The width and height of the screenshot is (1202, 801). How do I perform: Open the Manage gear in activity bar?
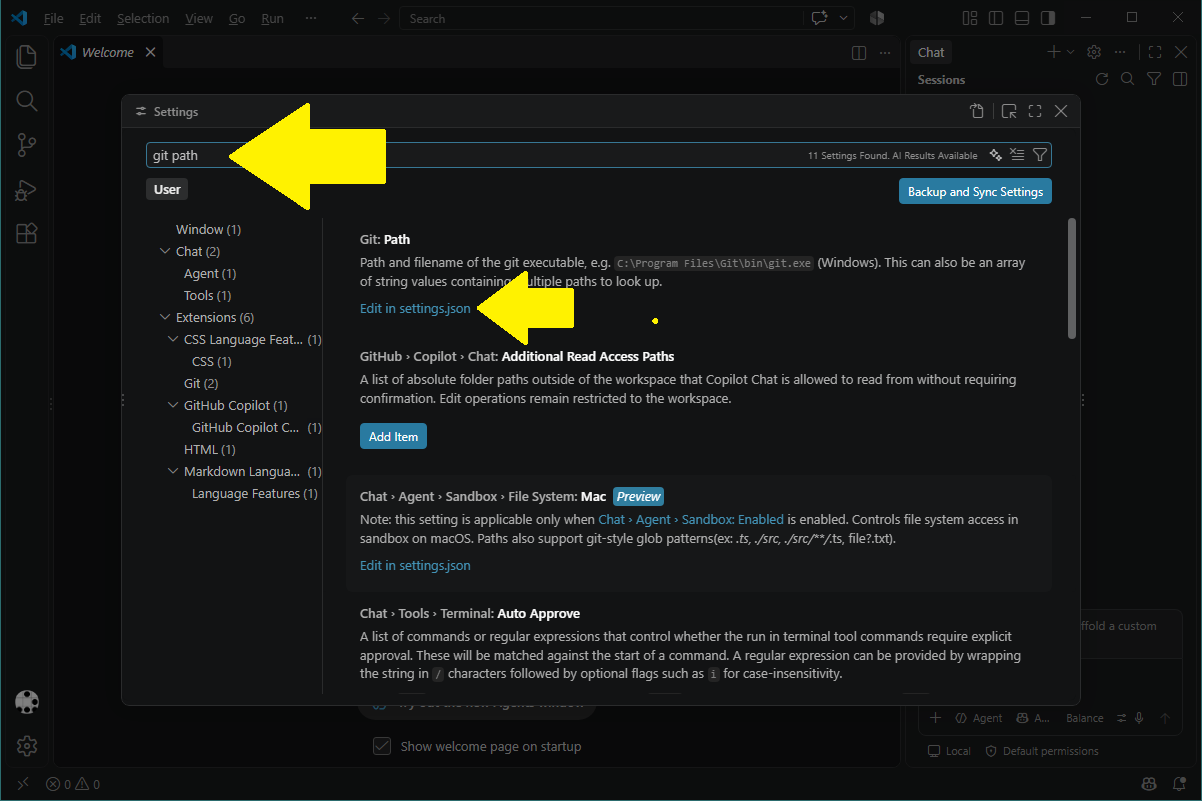27,746
